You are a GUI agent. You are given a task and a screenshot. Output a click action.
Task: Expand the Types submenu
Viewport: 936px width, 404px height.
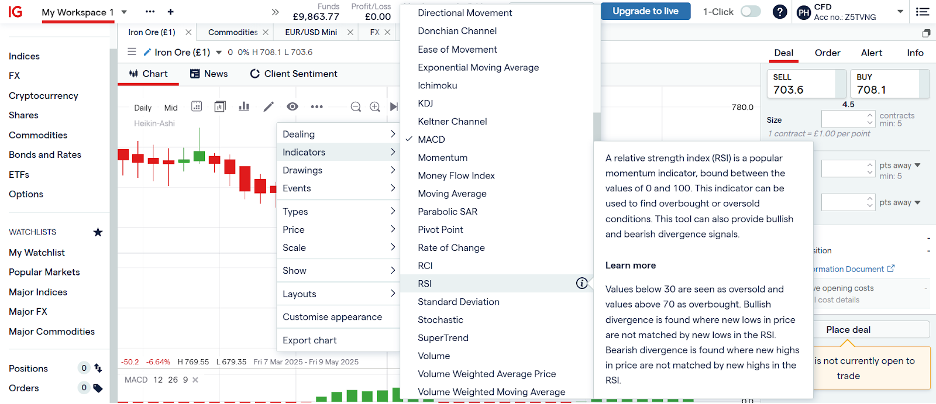338,211
